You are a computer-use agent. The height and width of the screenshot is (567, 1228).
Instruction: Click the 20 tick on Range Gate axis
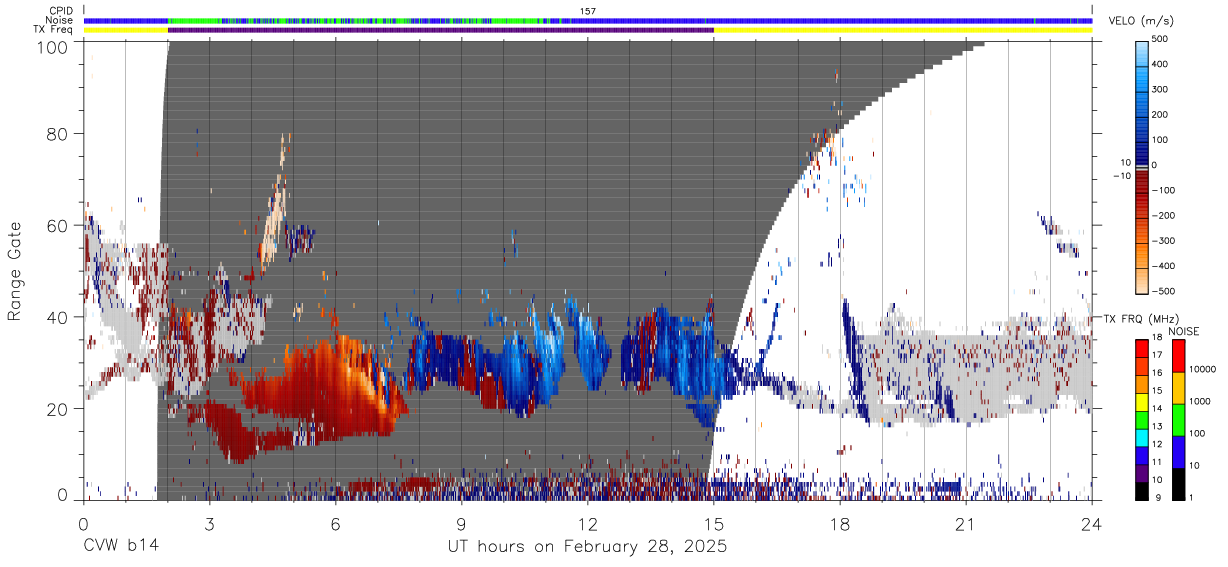pyautogui.click(x=59, y=408)
